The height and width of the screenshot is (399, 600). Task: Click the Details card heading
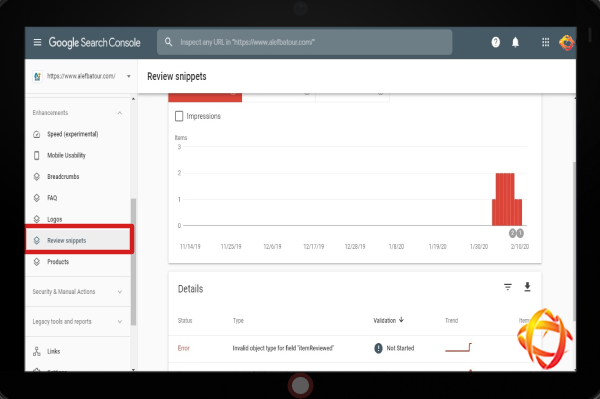coord(191,289)
